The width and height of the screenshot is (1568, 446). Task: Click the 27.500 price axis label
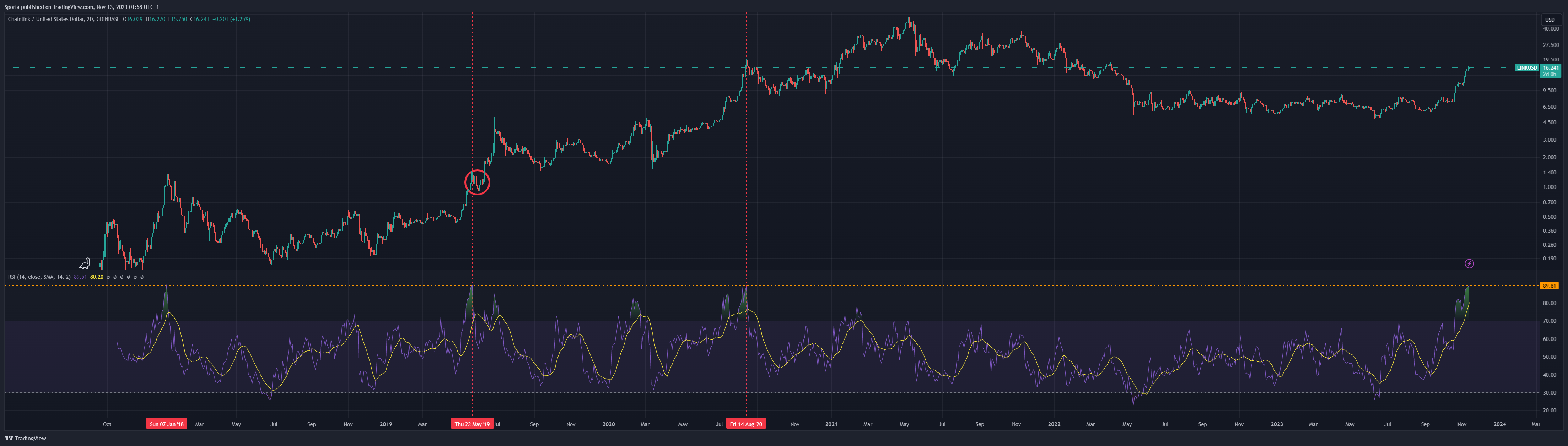[1551, 45]
